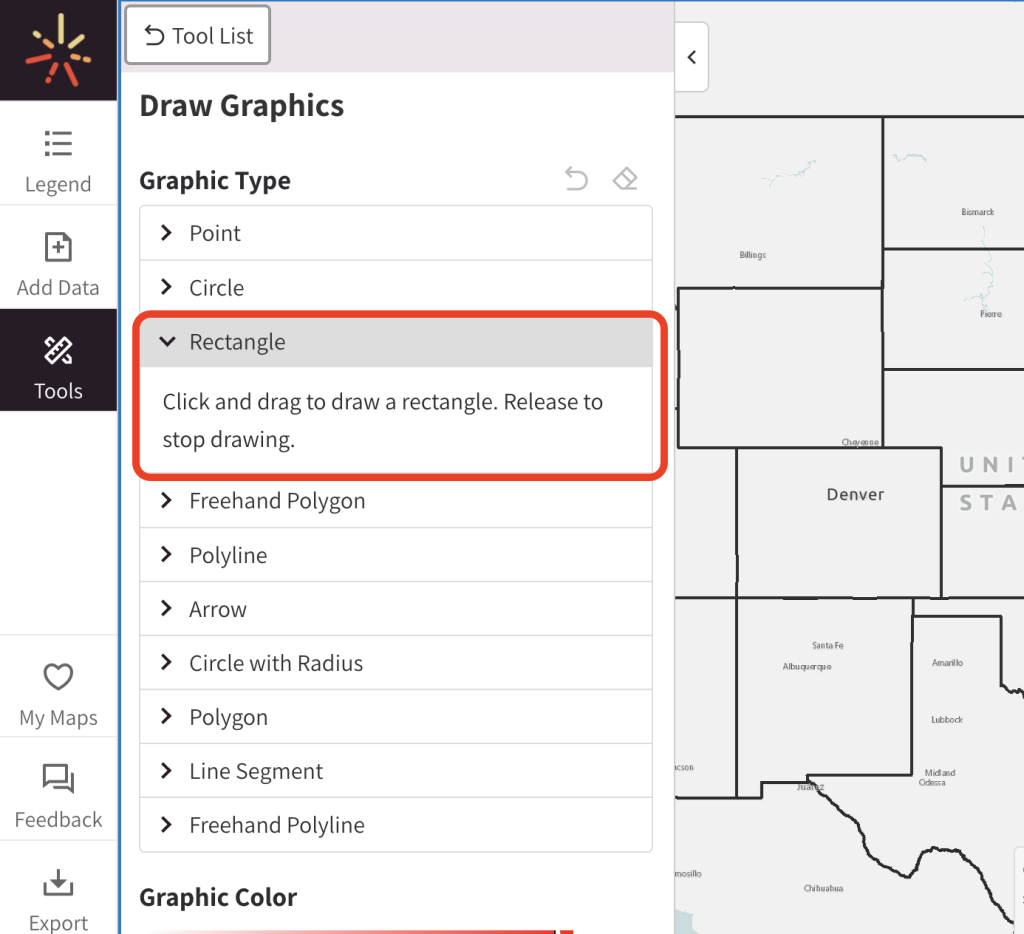Click the app logo burst icon
The height and width of the screenshot is (934, 1024).
point(58,50)
